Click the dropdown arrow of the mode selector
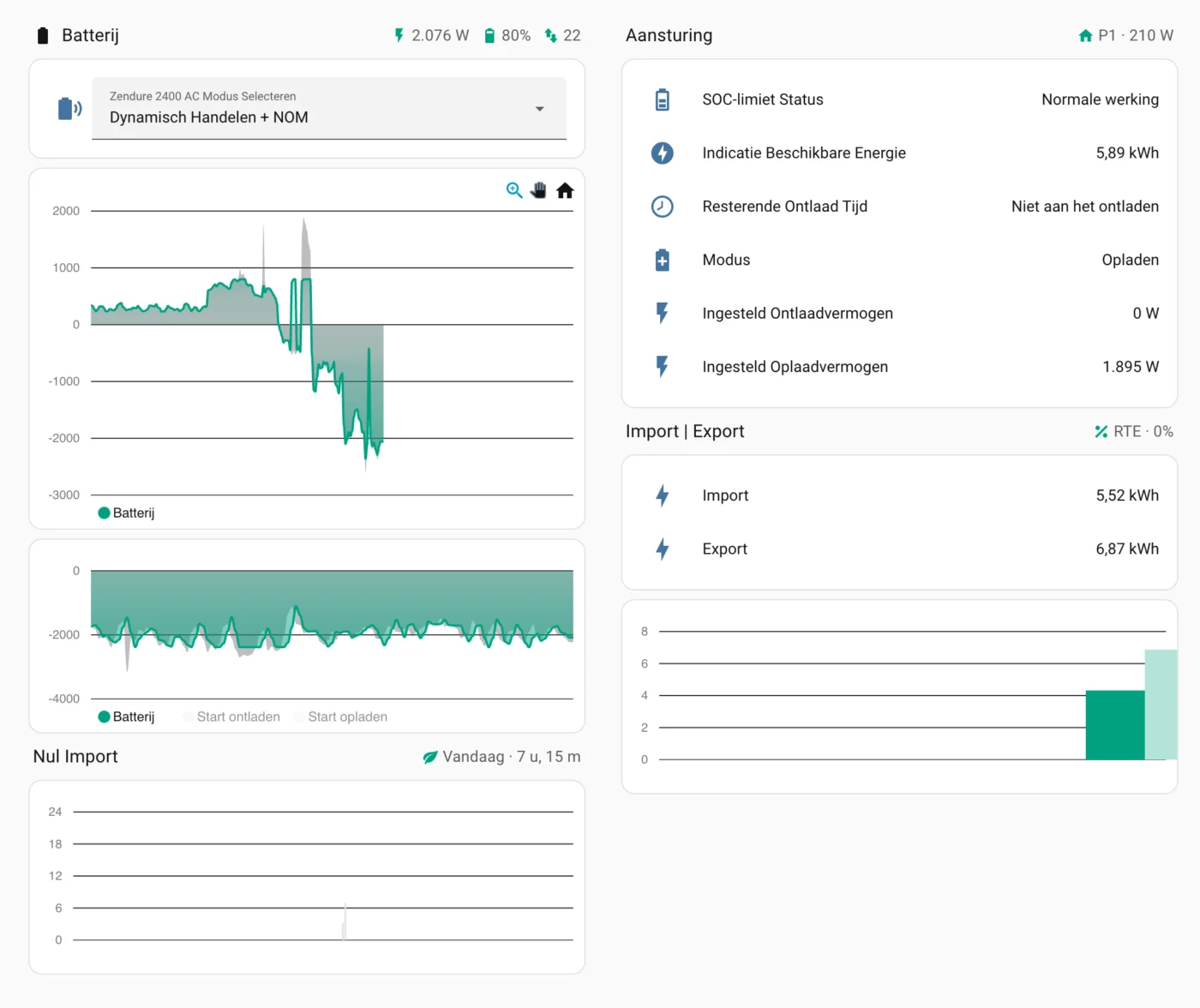Screen dimensions: 1200x1008 pos(540,109)
